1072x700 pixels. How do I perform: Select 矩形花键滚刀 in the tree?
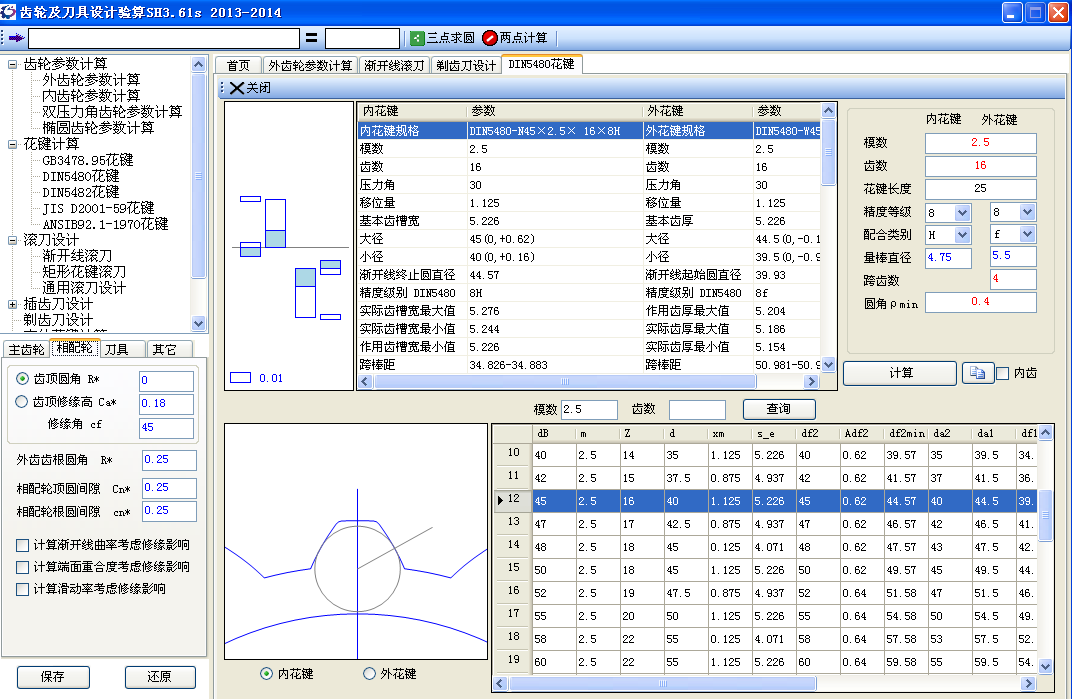pyautogui.click(x=84, y=272)
